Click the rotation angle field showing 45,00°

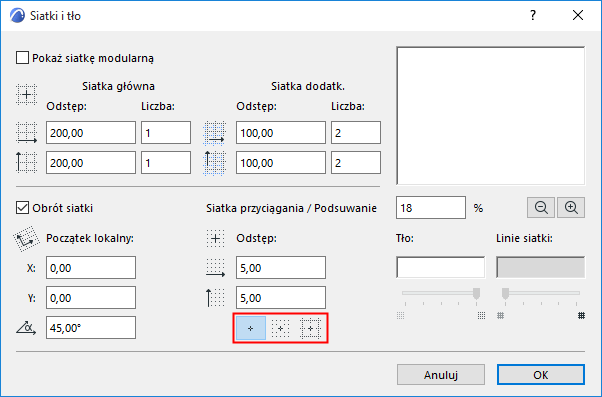[x=91, y=328]
